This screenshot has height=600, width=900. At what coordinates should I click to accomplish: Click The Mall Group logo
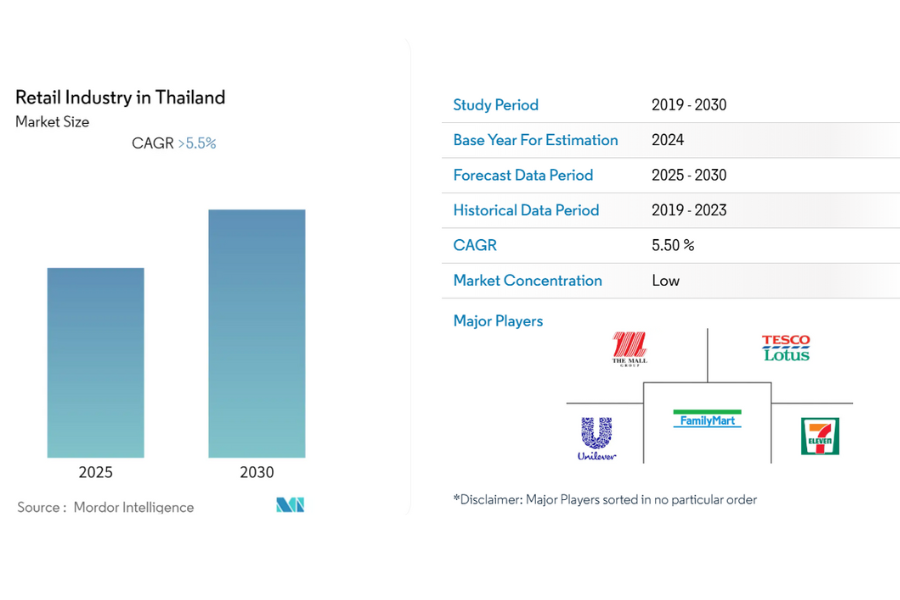pos(630,349)
